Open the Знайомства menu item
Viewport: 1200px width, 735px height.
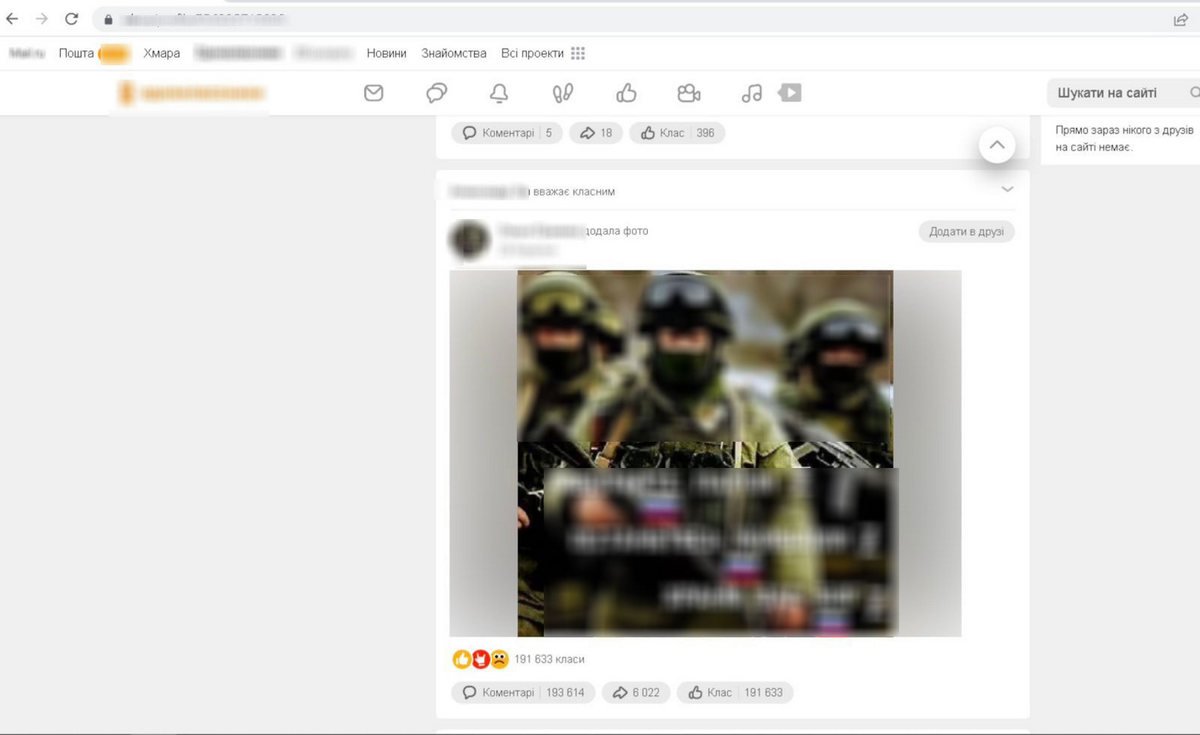[x=455, y=53]
